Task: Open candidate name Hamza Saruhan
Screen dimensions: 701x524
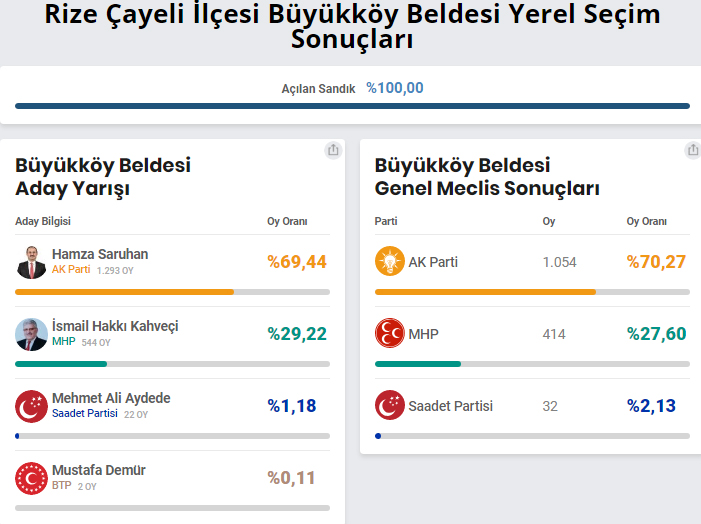Action: coord(100,254)
